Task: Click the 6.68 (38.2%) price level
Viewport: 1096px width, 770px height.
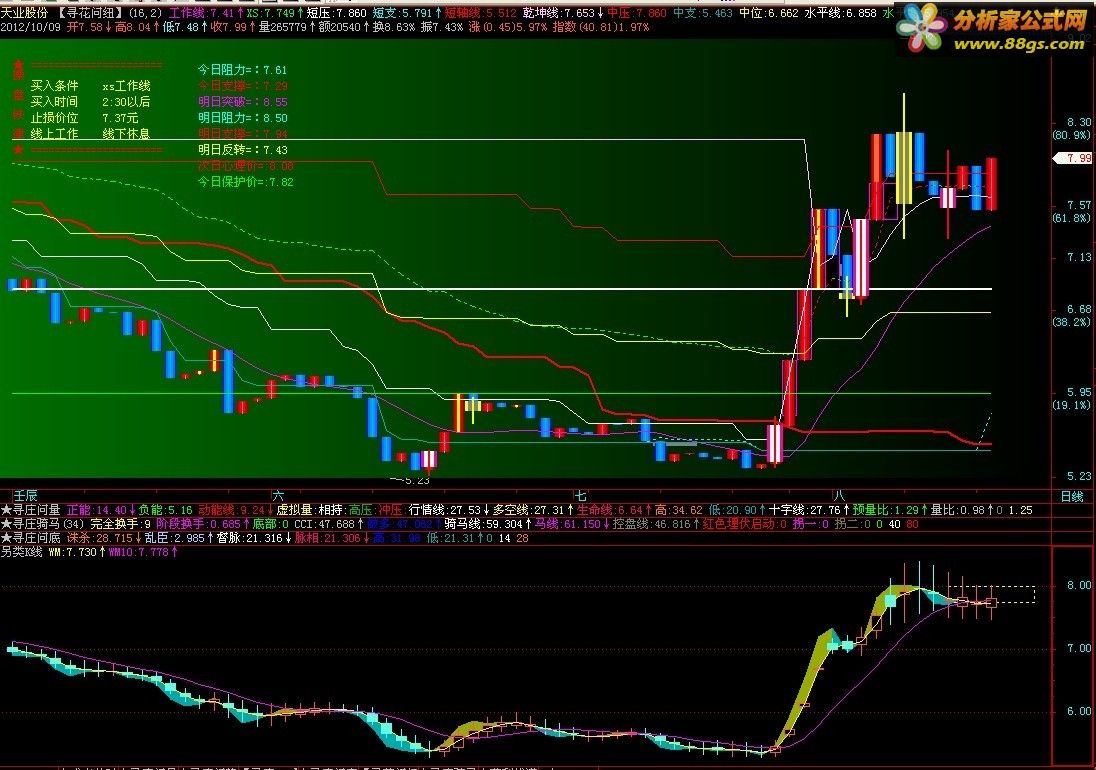Action: pos(1072,316)
